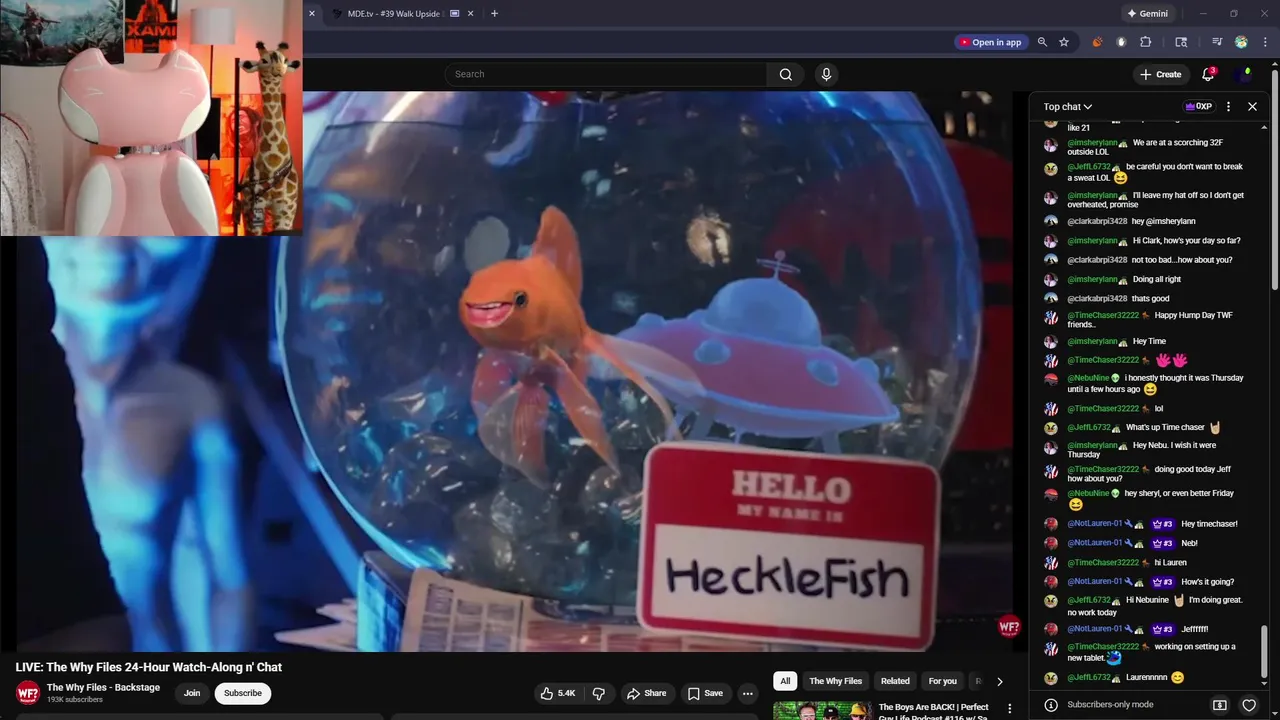Open the hand-shaped extension icon
Viewport: 1280px width, 720px height.
1121,42
